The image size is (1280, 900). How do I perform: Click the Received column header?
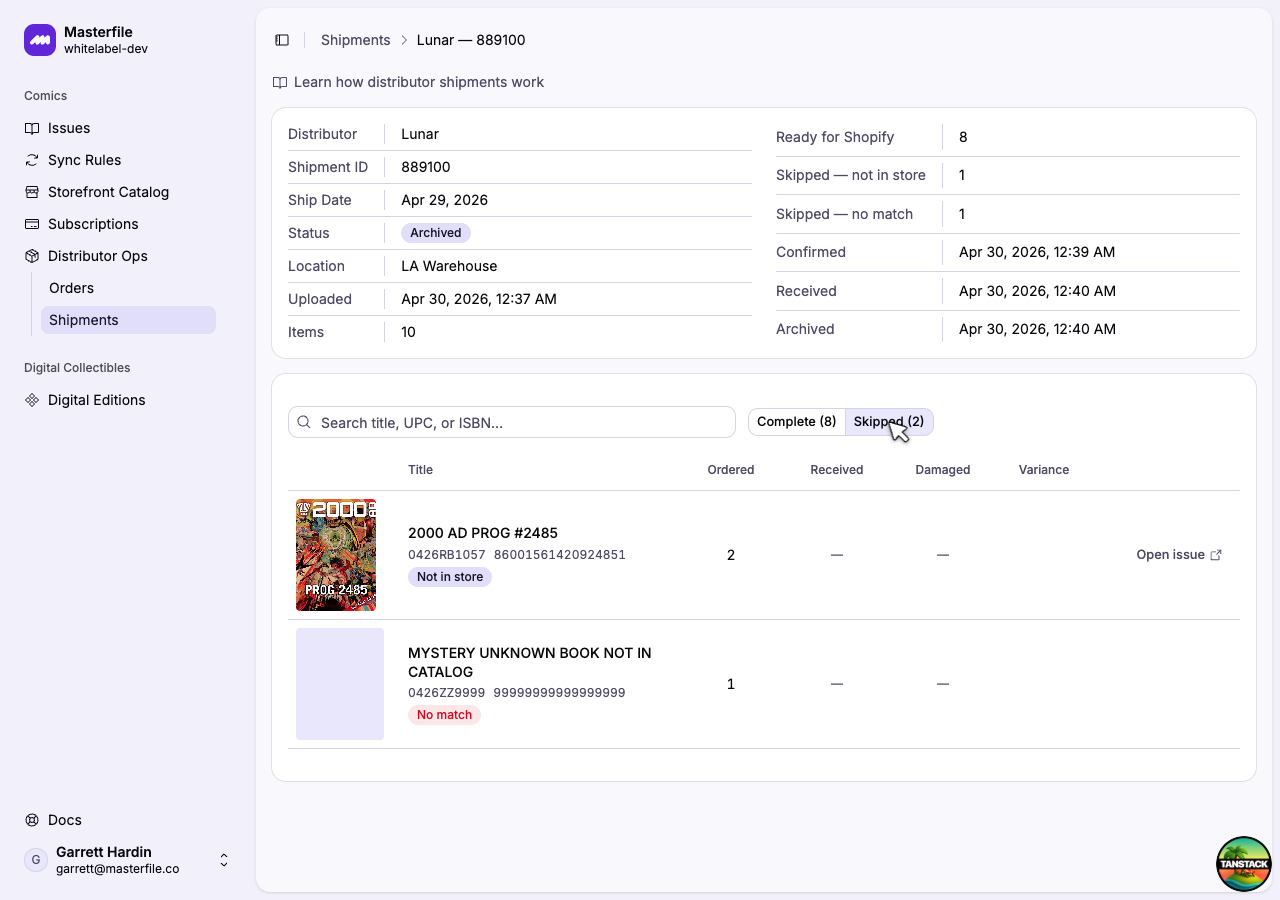coord(837,470)
